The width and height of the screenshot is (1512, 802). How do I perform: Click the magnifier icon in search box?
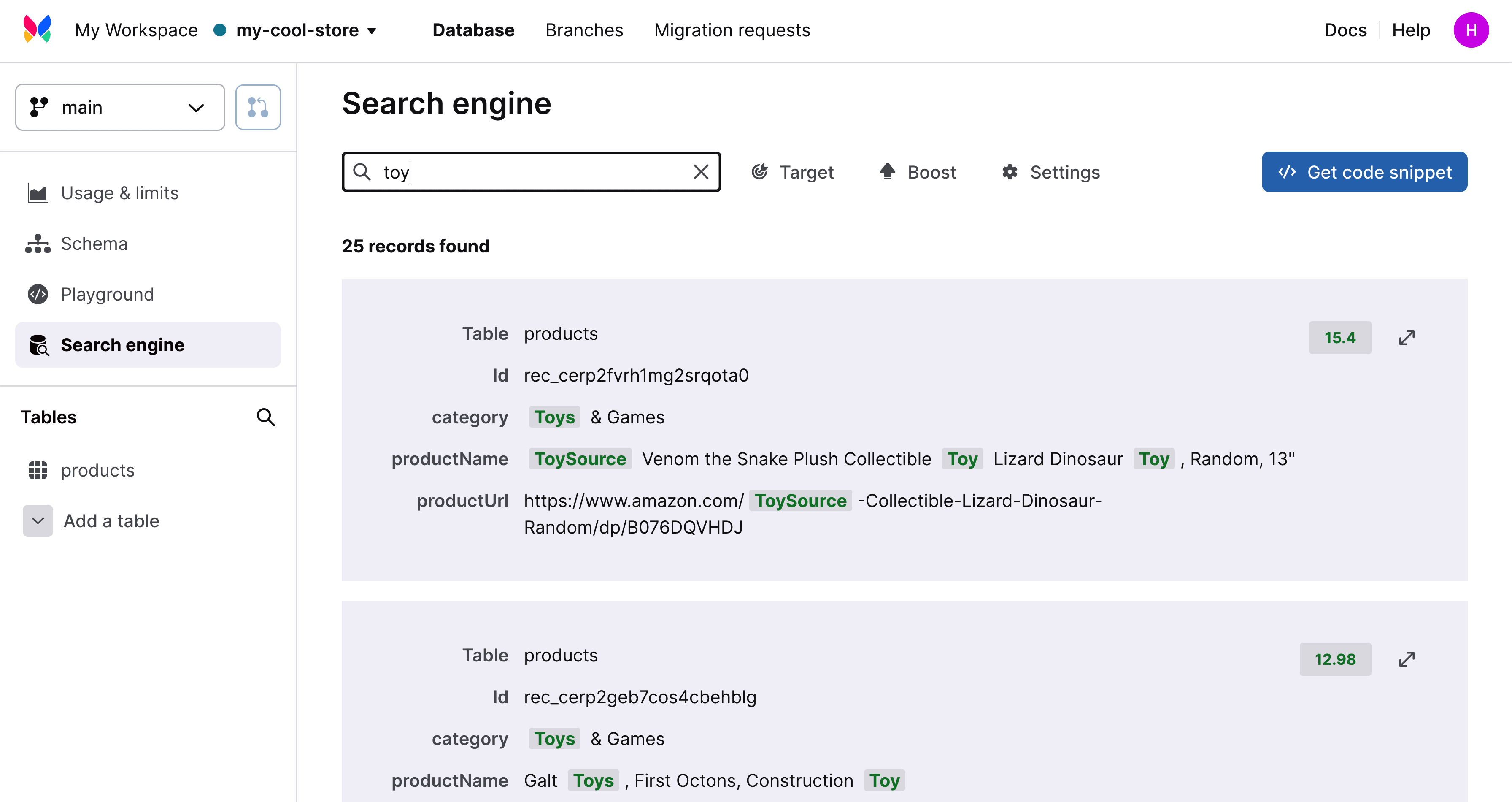tap(362, 172)
